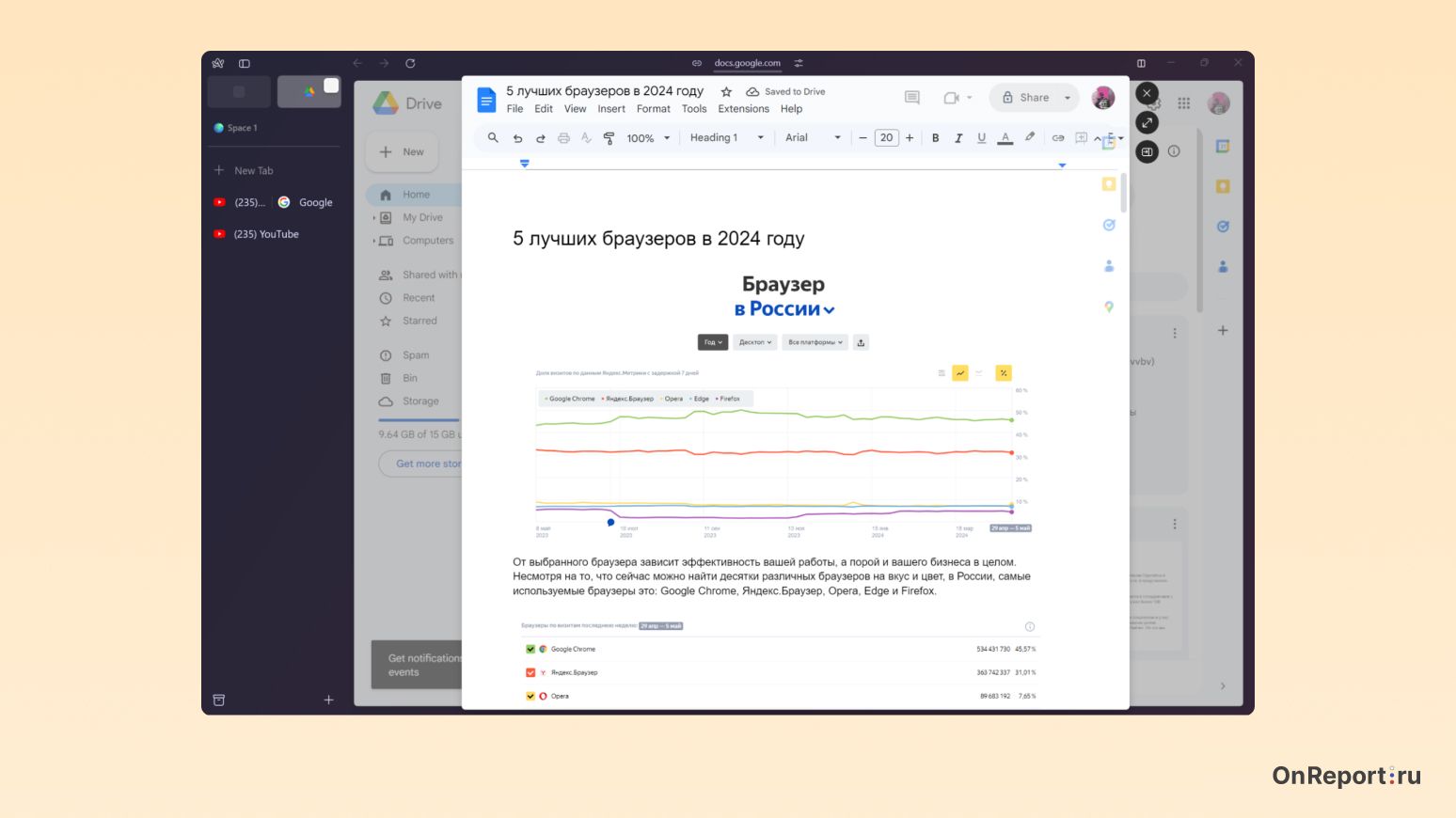1456x818 pixels.
Task: Expand the в России region chevron
Action: pyautogui.click(x=829, y=310)
